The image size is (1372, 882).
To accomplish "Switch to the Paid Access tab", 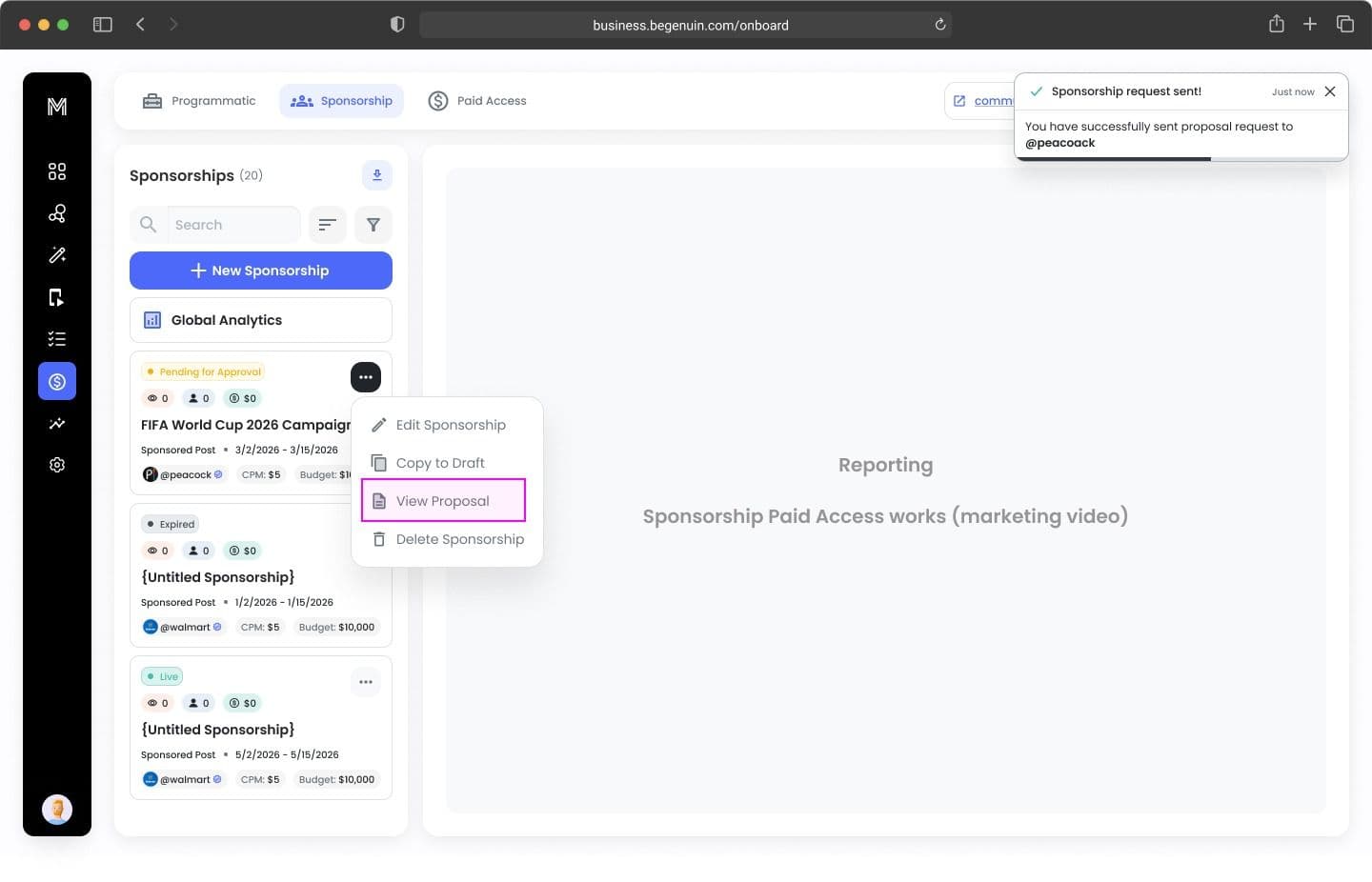I will click(x=477, y=101).
